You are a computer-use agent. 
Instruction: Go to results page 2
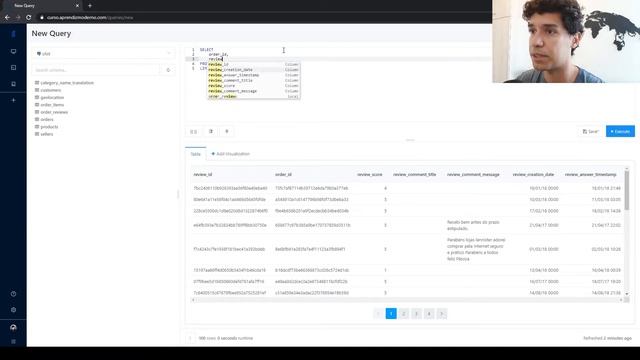(404, 313)
